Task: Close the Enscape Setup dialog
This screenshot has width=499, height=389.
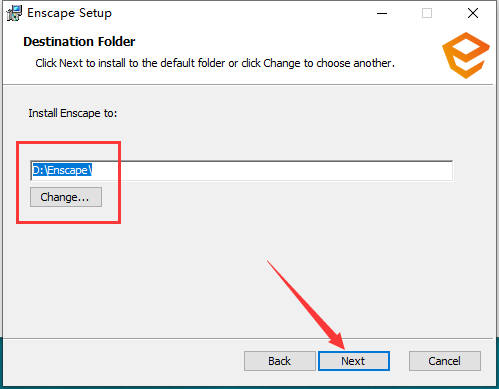Action: [x=473, y=13]
